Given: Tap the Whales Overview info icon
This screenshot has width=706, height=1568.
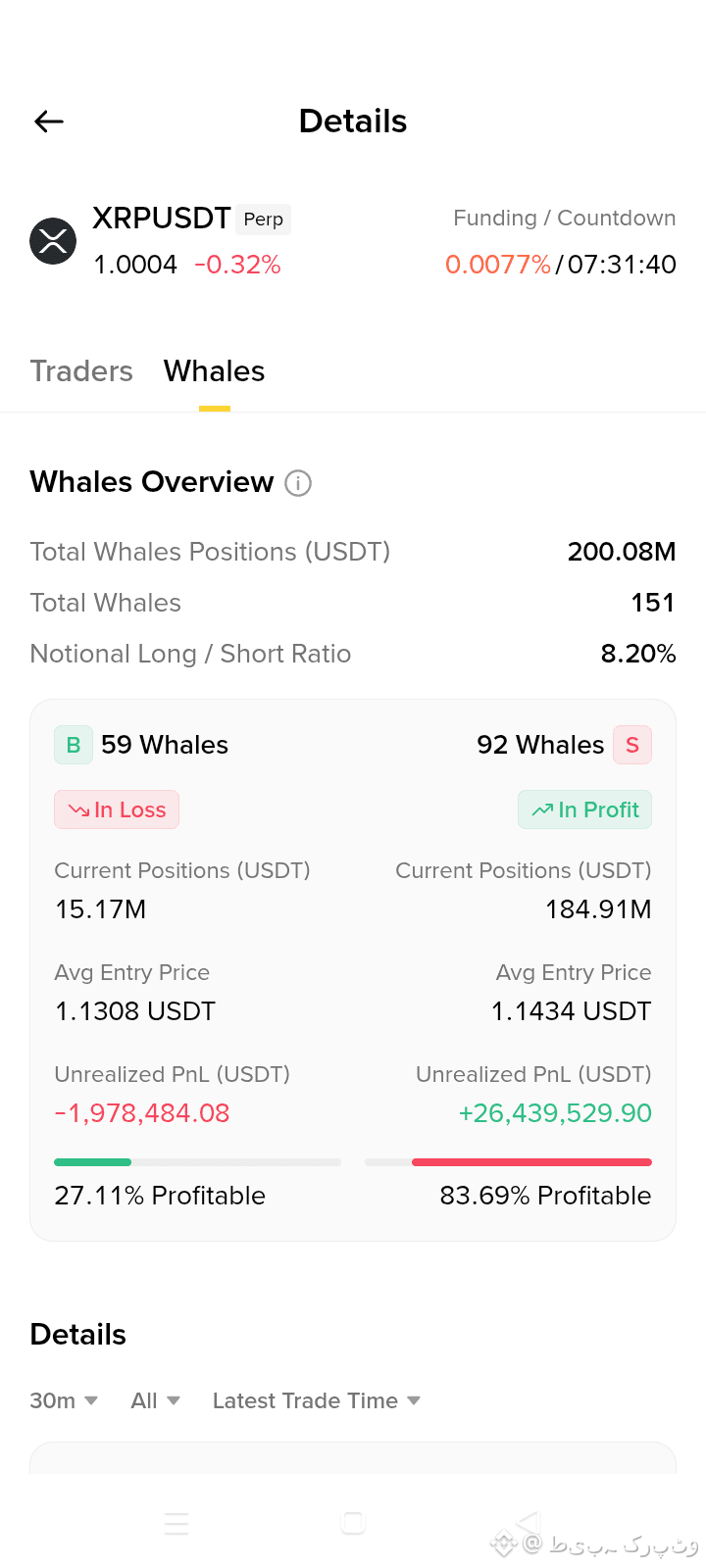Looking at the screenshot, I should click(x=298, y=483).
